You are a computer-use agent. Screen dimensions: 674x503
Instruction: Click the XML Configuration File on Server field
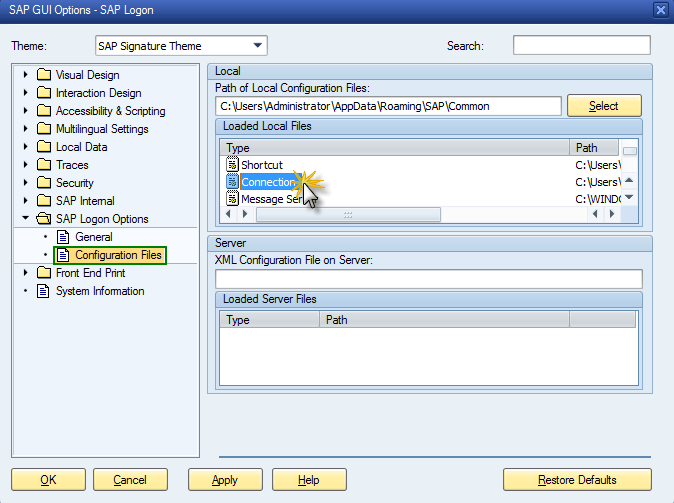click(429, 279)
